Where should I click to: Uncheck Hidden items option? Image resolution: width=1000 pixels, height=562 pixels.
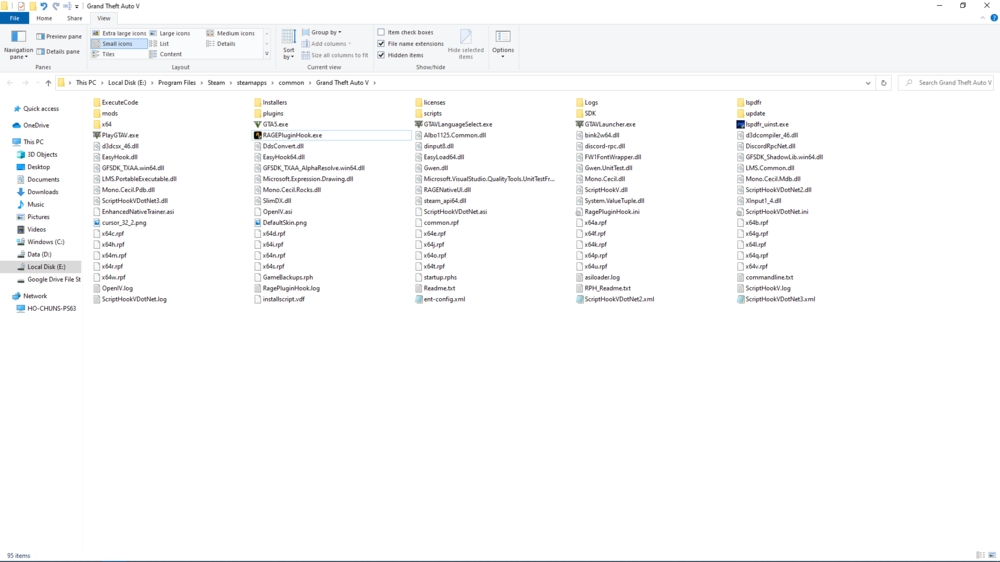coord(381,55)
